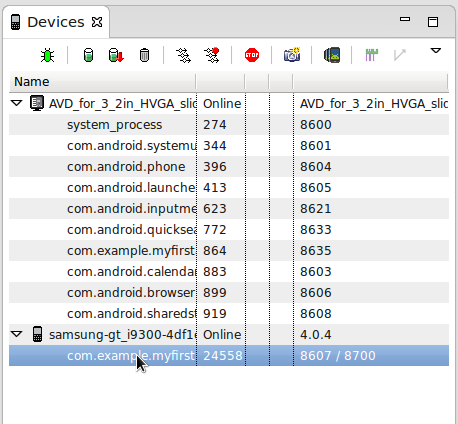Click PID value 623
The height and width of the screenshot is (424, 458).
tap(215, 209)
